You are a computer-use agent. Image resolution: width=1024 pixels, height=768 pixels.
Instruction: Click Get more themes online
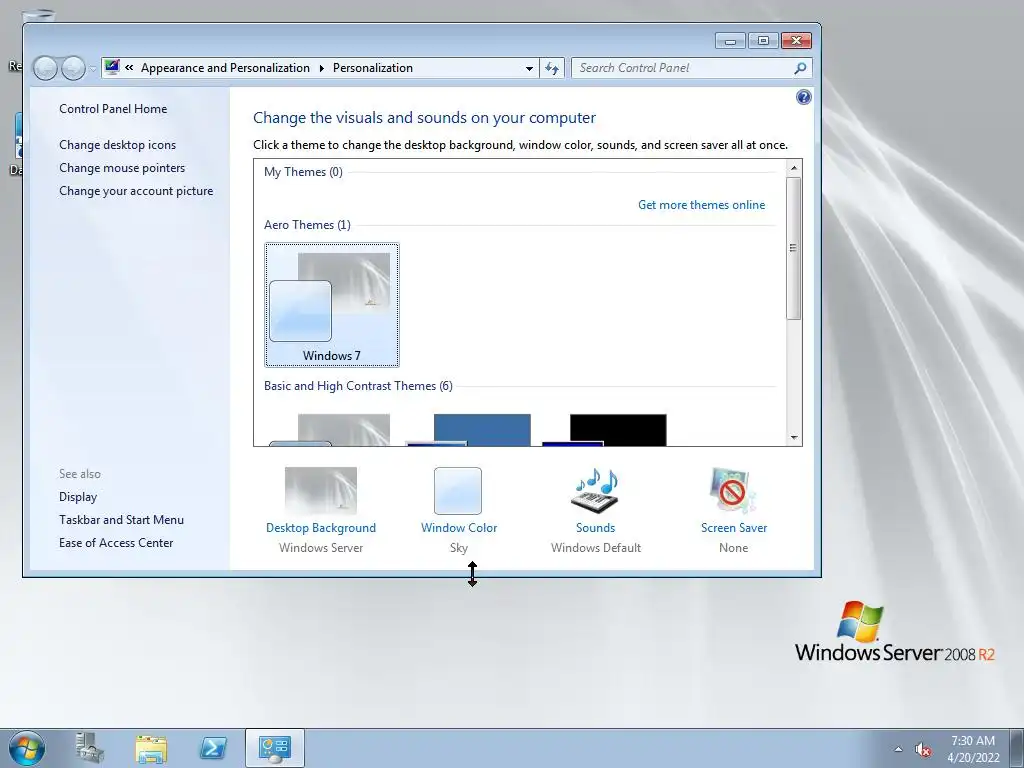pyautogui.click(x=701, y=205)
